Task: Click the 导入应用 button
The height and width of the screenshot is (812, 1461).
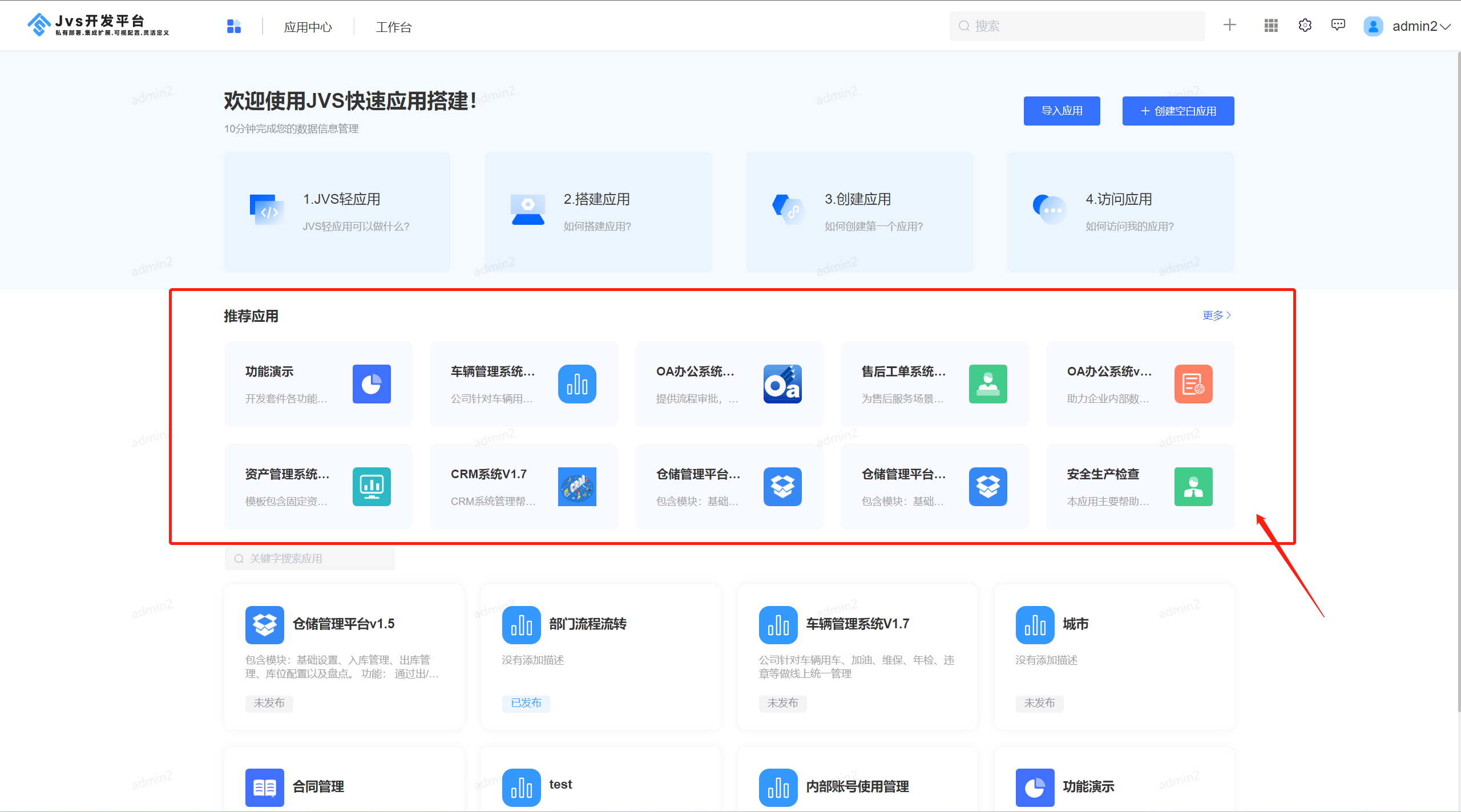Action: [1062, 111]
